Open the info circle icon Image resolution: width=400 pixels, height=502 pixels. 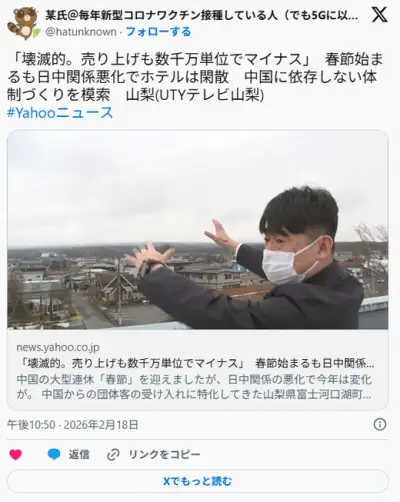pyautogui.click(x=380, y=425)
